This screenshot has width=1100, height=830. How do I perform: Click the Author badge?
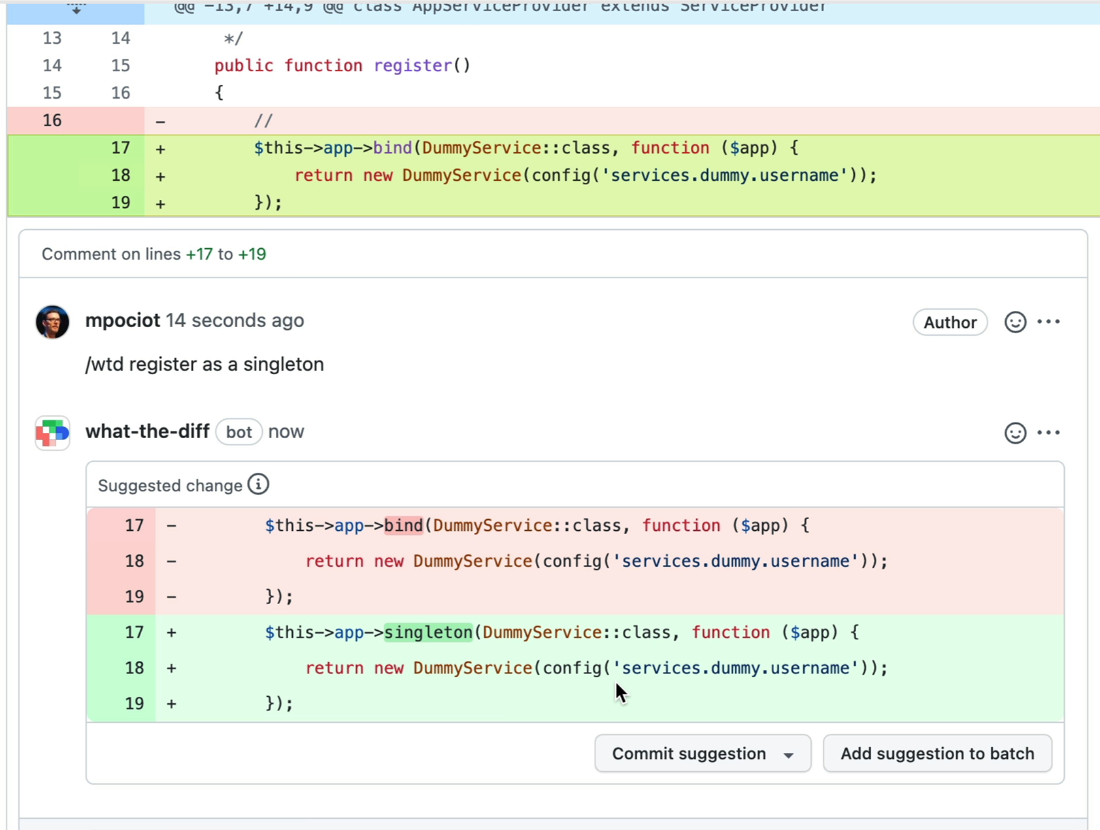point(950,322)
